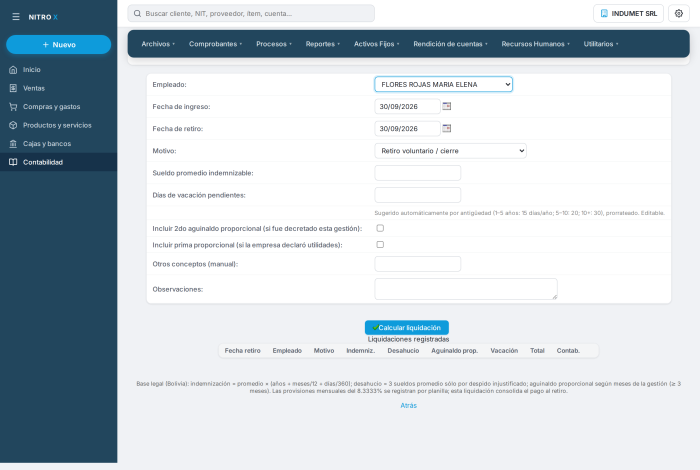Enable 2do aguinaldo proporcional checkbox
Screen dimensions: 700x470
(x=380, y=228)
